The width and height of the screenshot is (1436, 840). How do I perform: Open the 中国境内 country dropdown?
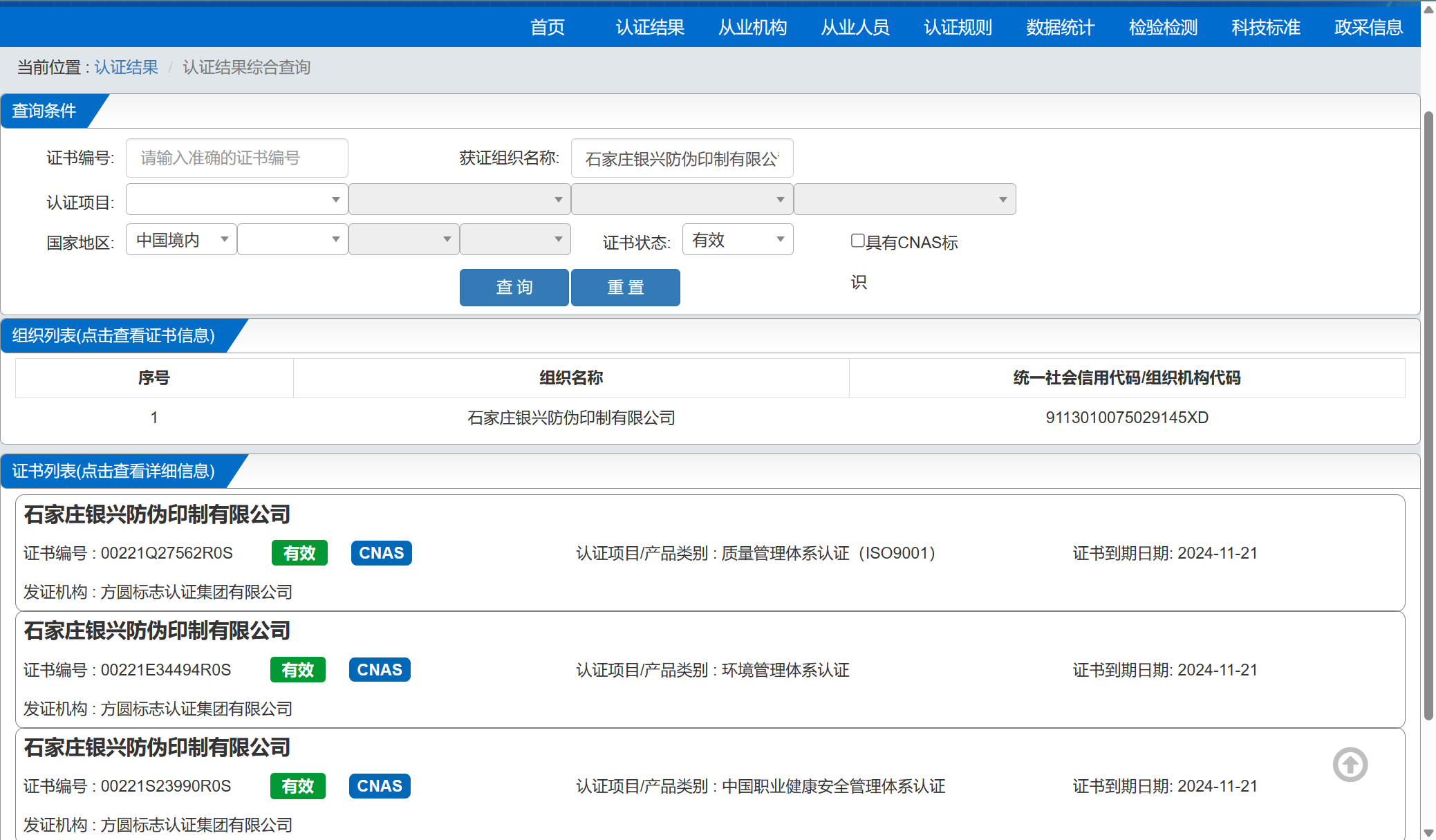[181, 239]
